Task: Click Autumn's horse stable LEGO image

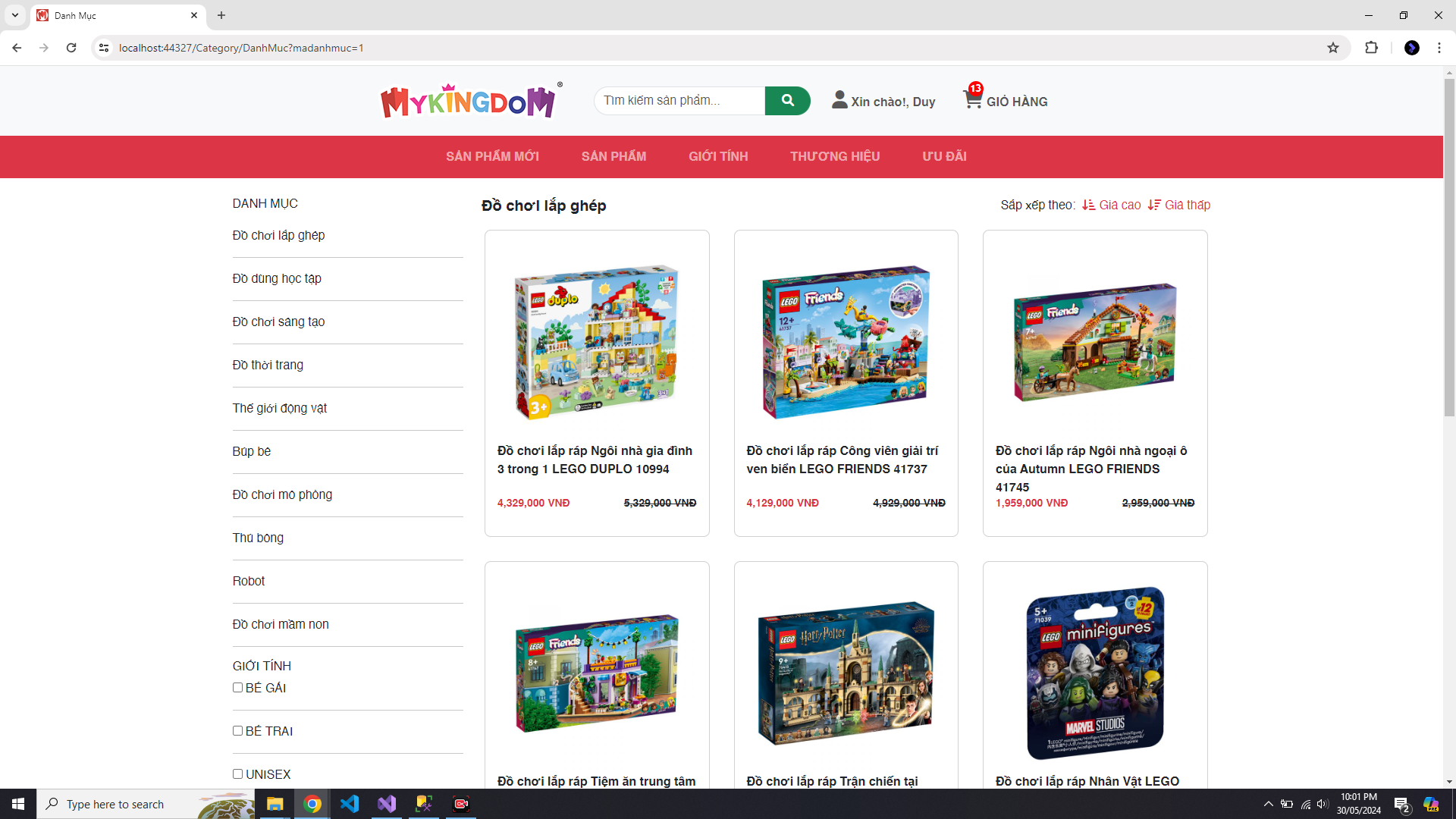Action: 1095,342
